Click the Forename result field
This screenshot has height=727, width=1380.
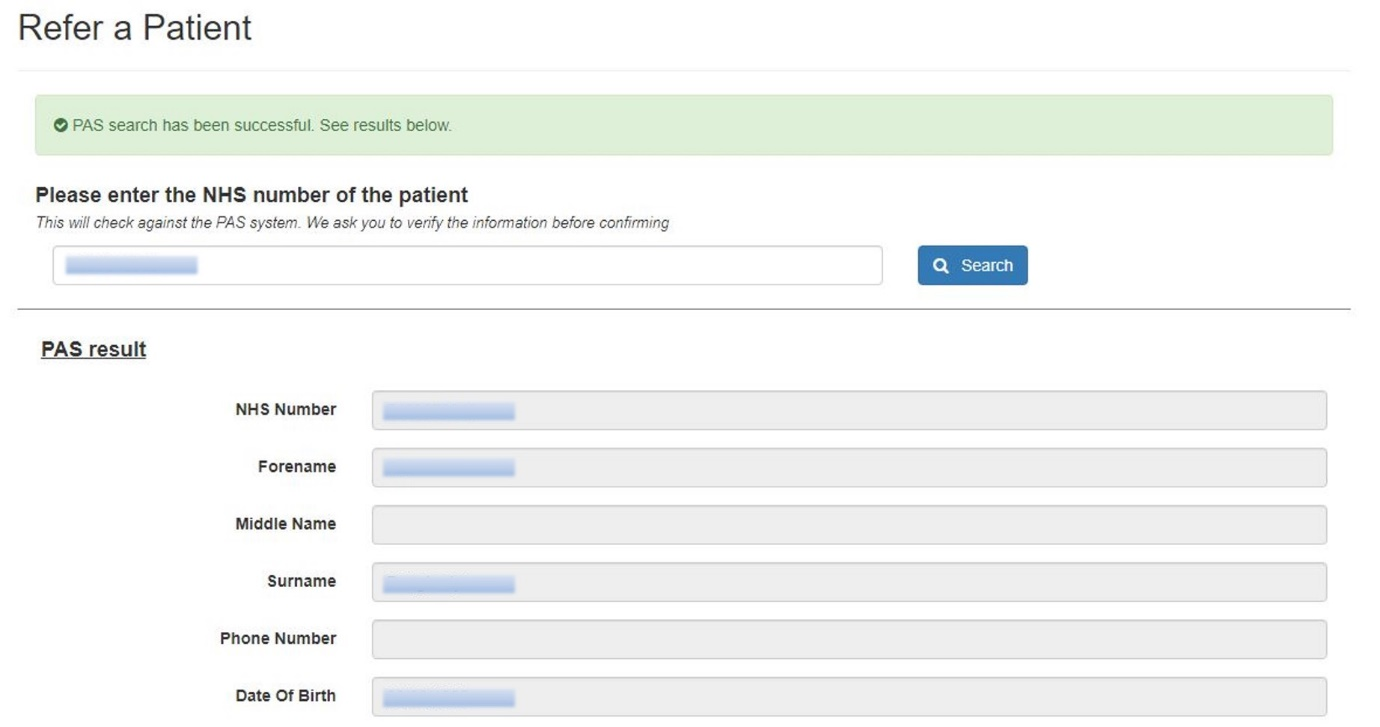849,468
